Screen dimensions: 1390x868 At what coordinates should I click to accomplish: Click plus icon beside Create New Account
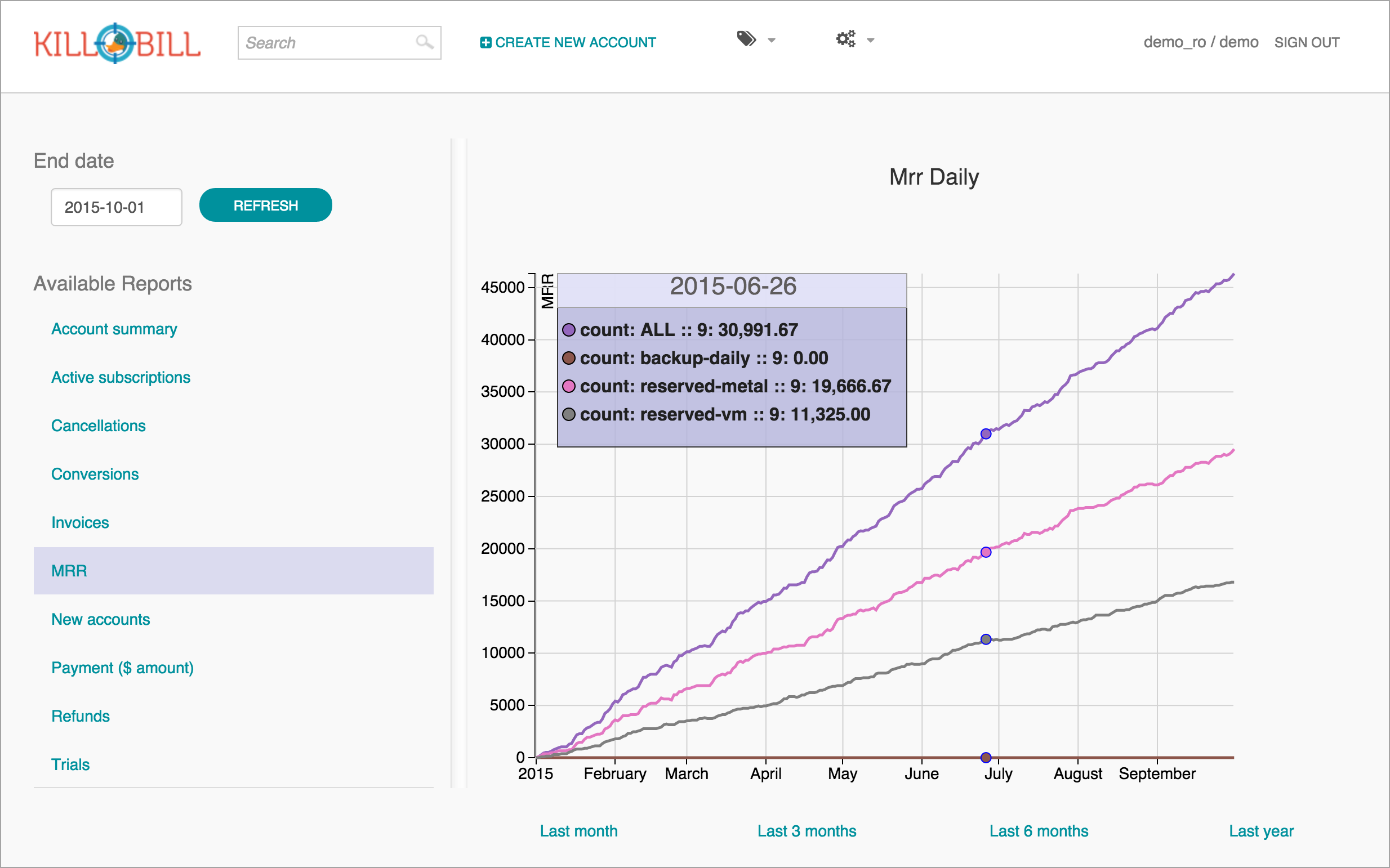point(485,42)
